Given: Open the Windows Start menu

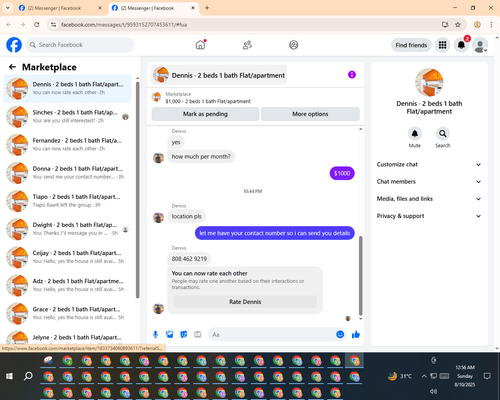Looking at the screenshot, I should [9, 376].
